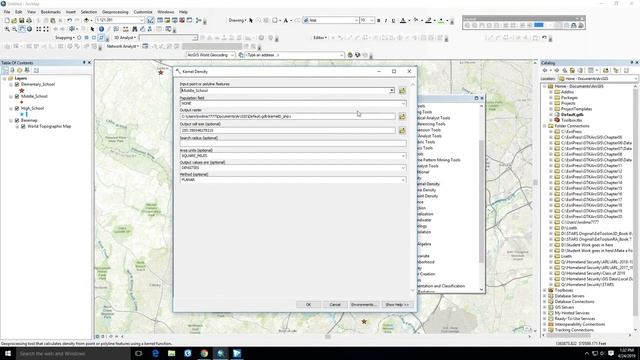Click the Output raster path field

288,117
